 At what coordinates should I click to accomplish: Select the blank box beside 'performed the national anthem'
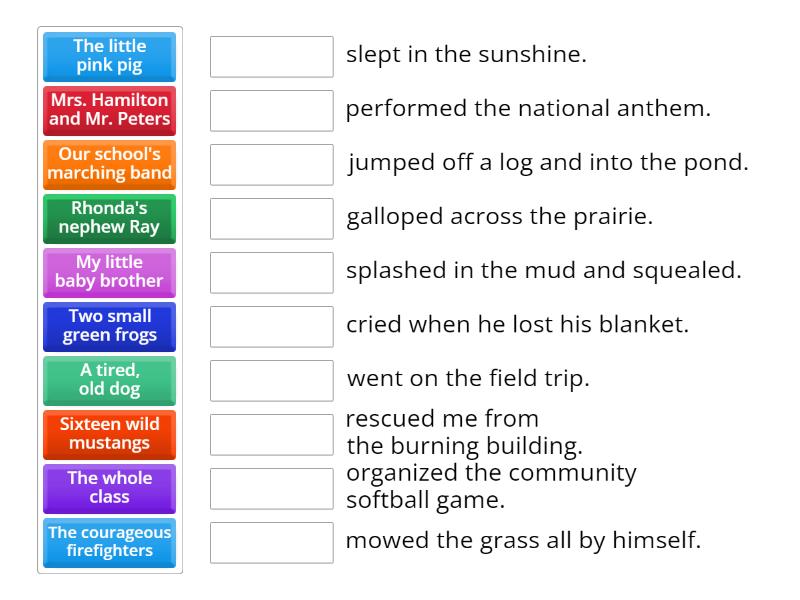click(272, 111)
